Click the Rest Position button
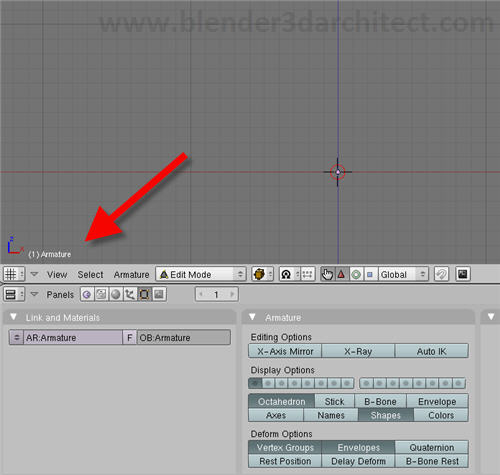The image size is (500, 475). click(285, 461)
